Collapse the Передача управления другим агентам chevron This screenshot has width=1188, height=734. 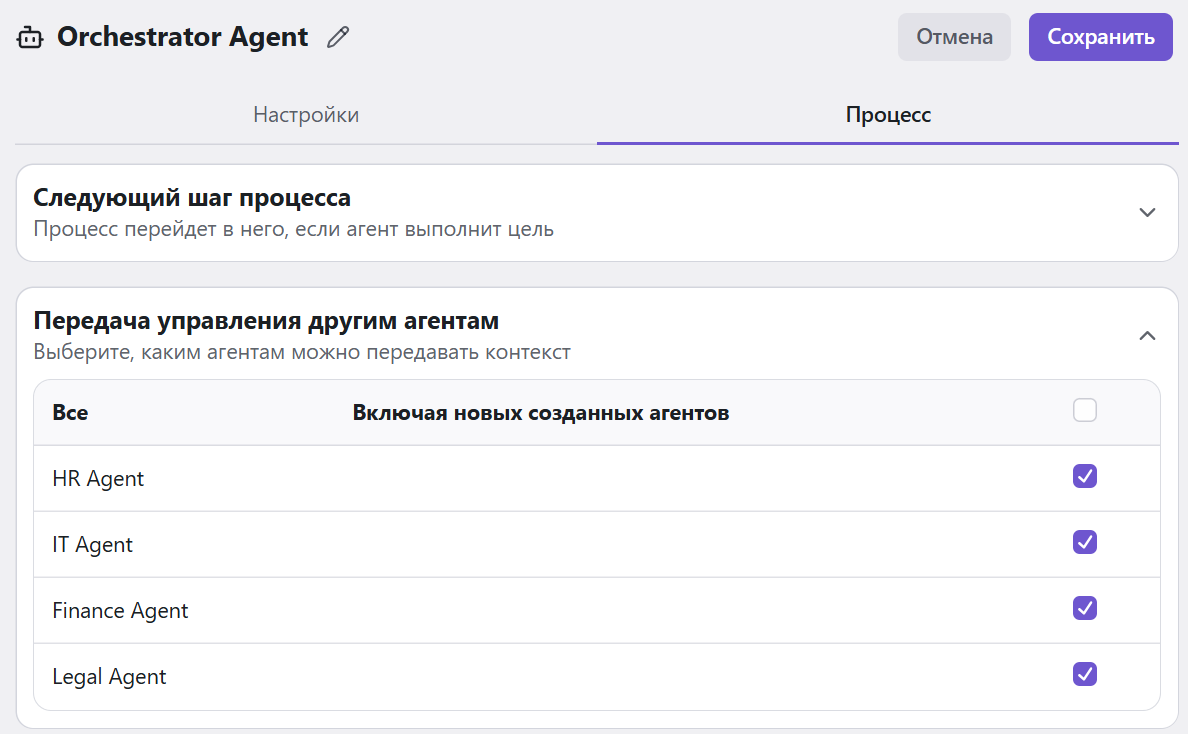click(1148, 336)
